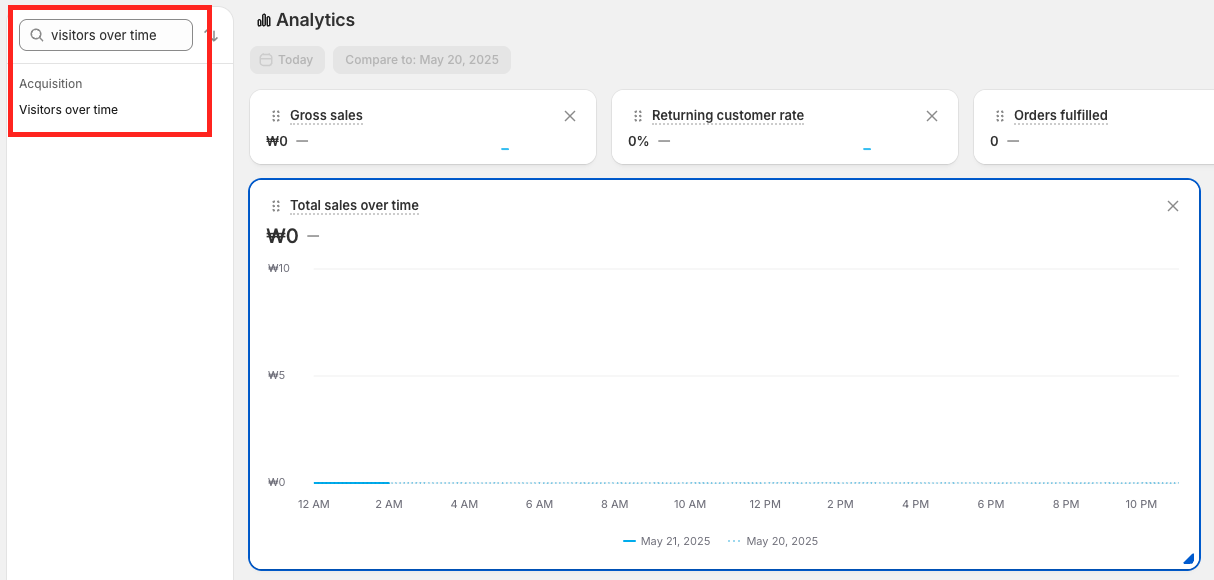Remove the Gross sales card
The height and width of the screenshot is (580, 1214).
tap(570, 116)
